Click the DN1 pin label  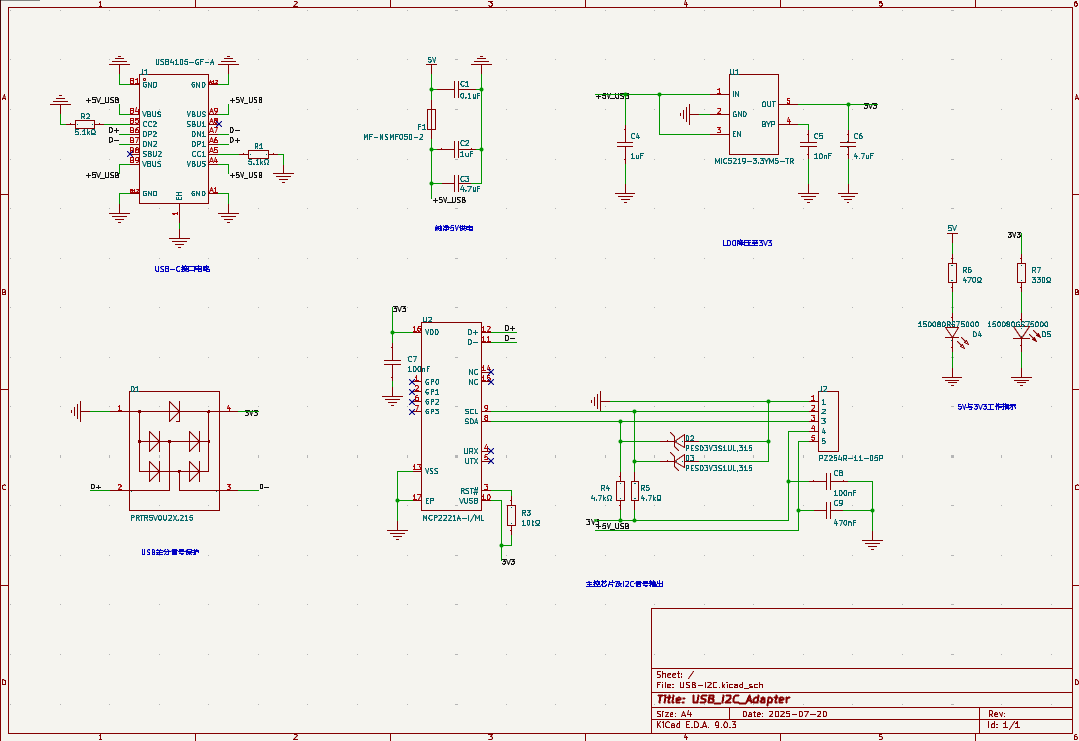(x=198, y=134)
